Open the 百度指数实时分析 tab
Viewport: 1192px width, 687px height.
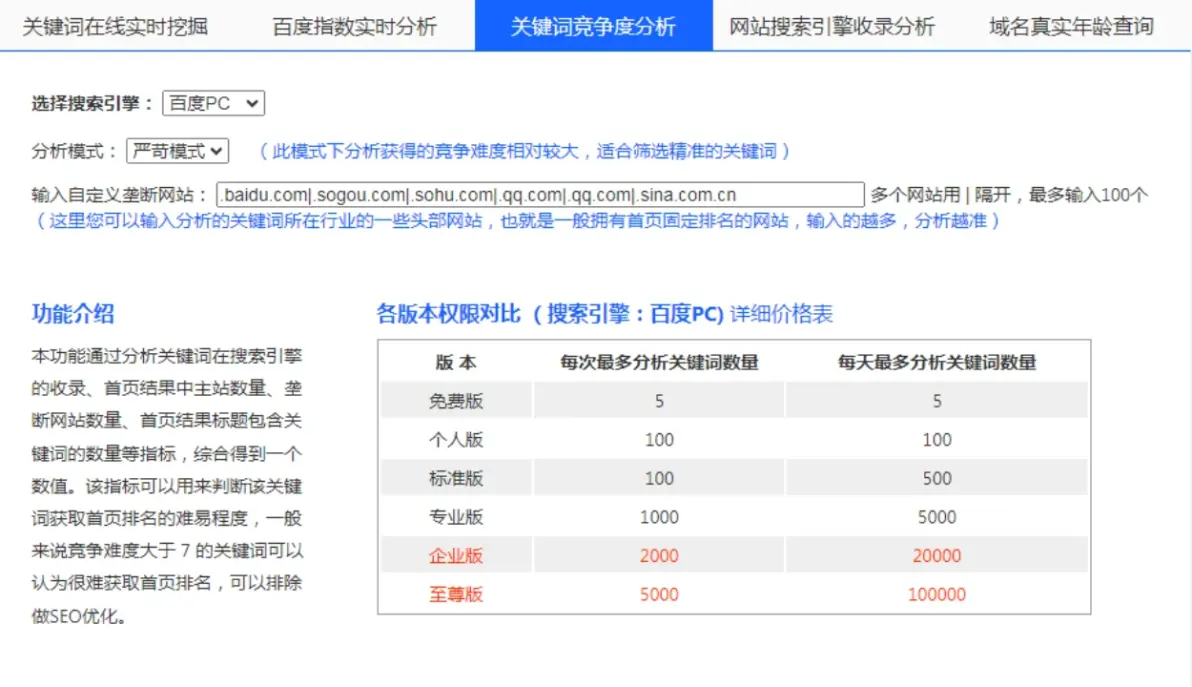(x=354, y=27)
